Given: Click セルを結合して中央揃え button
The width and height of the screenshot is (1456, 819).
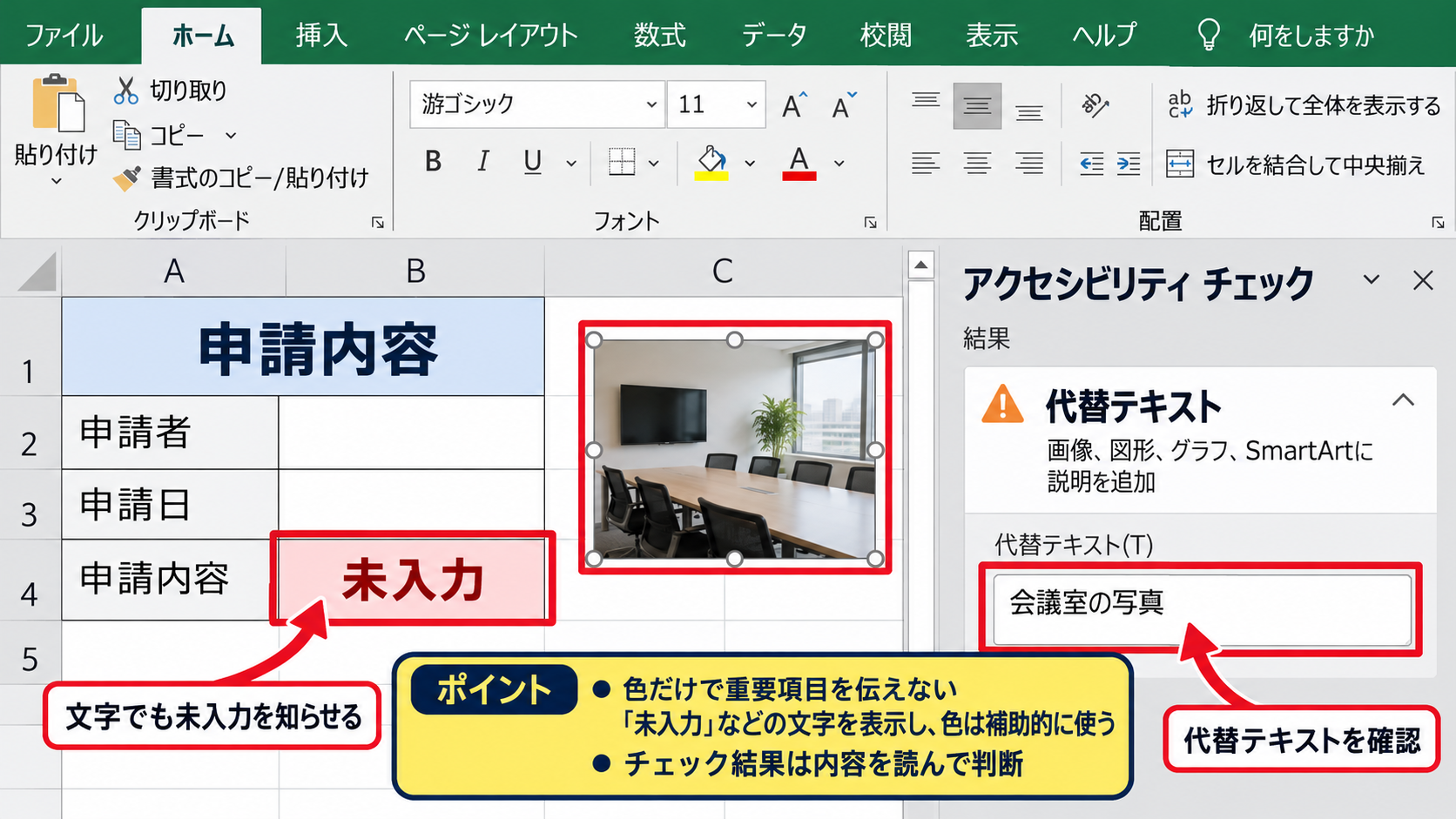Looking at the screenshot, I should click(x=1296, y=164).
